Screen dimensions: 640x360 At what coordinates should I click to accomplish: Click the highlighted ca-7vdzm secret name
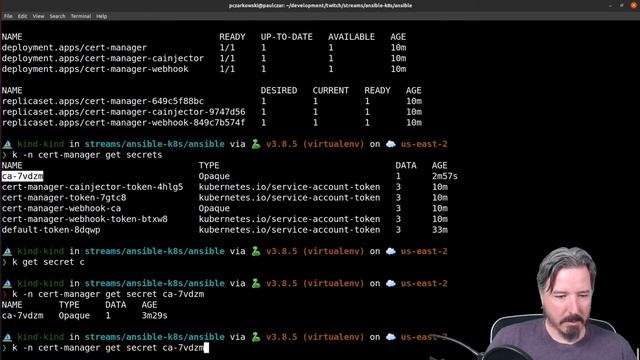[x=22, y=176]
